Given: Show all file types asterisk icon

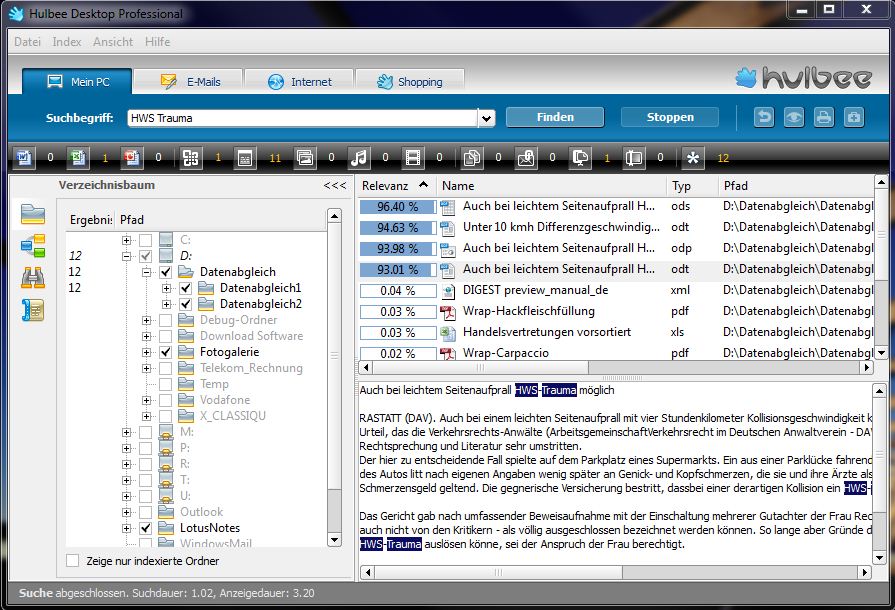Looking at the screenshot, I should coord(692,157).
